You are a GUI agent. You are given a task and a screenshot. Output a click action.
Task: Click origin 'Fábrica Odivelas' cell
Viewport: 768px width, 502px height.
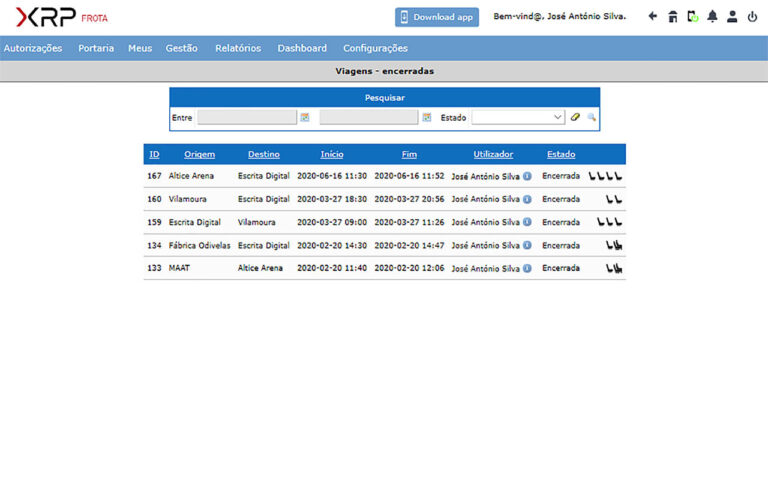pos(199,245)
